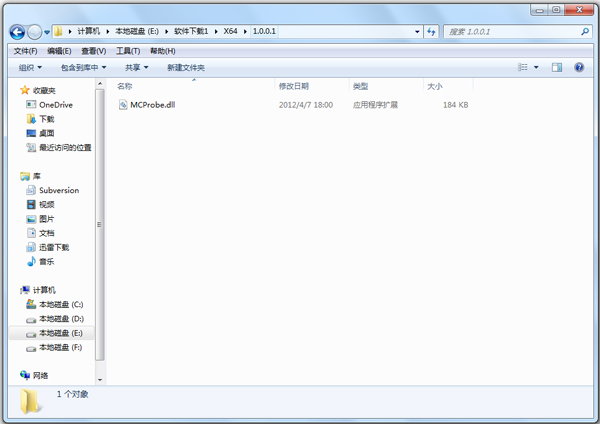
Task: Select 网络 in the navigation pane
Action: pos(41,375)
